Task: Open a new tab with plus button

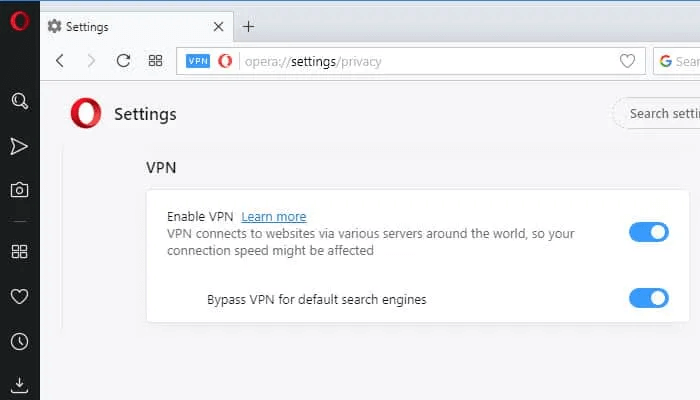Action: coord(249,27)
